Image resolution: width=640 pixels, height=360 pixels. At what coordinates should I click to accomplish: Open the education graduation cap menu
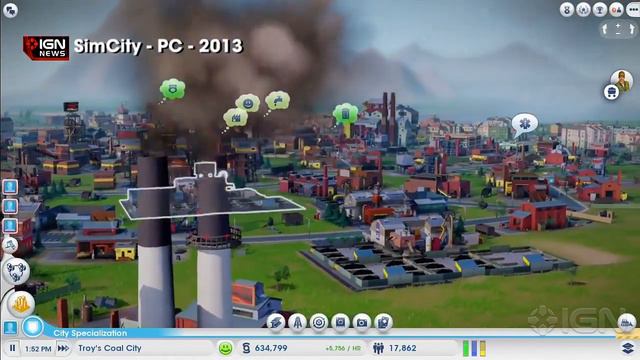(x=276, y=322)
